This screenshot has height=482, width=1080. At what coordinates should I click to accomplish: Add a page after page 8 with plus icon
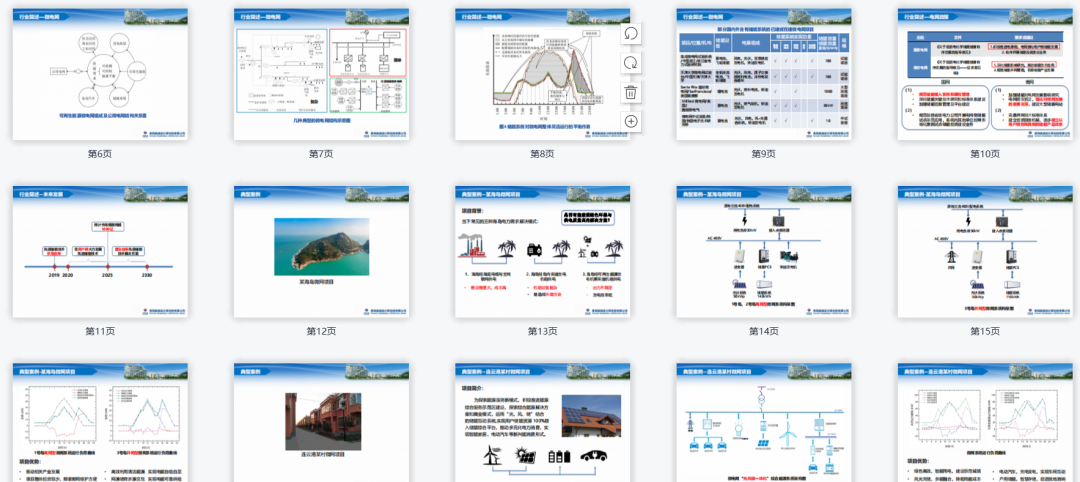tap(631, 121)
